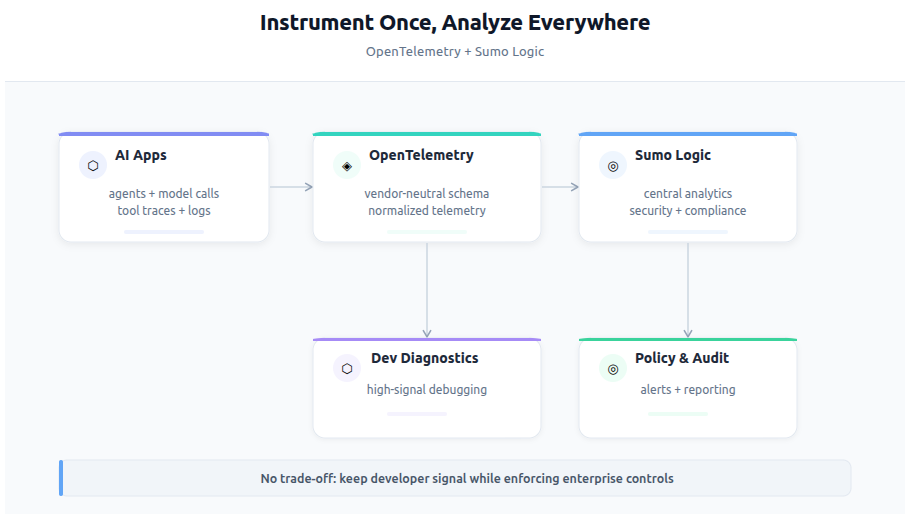Click the "tool traces + logs" text
Screen dimensions: 910x519
click(x=164, y=211)
